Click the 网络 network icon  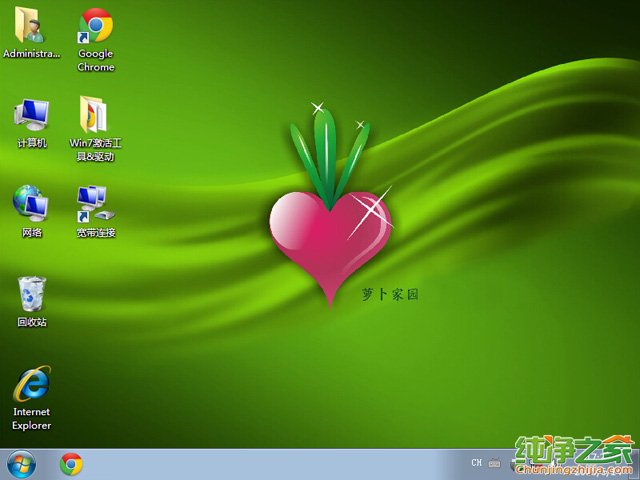[x=31, y=203]
